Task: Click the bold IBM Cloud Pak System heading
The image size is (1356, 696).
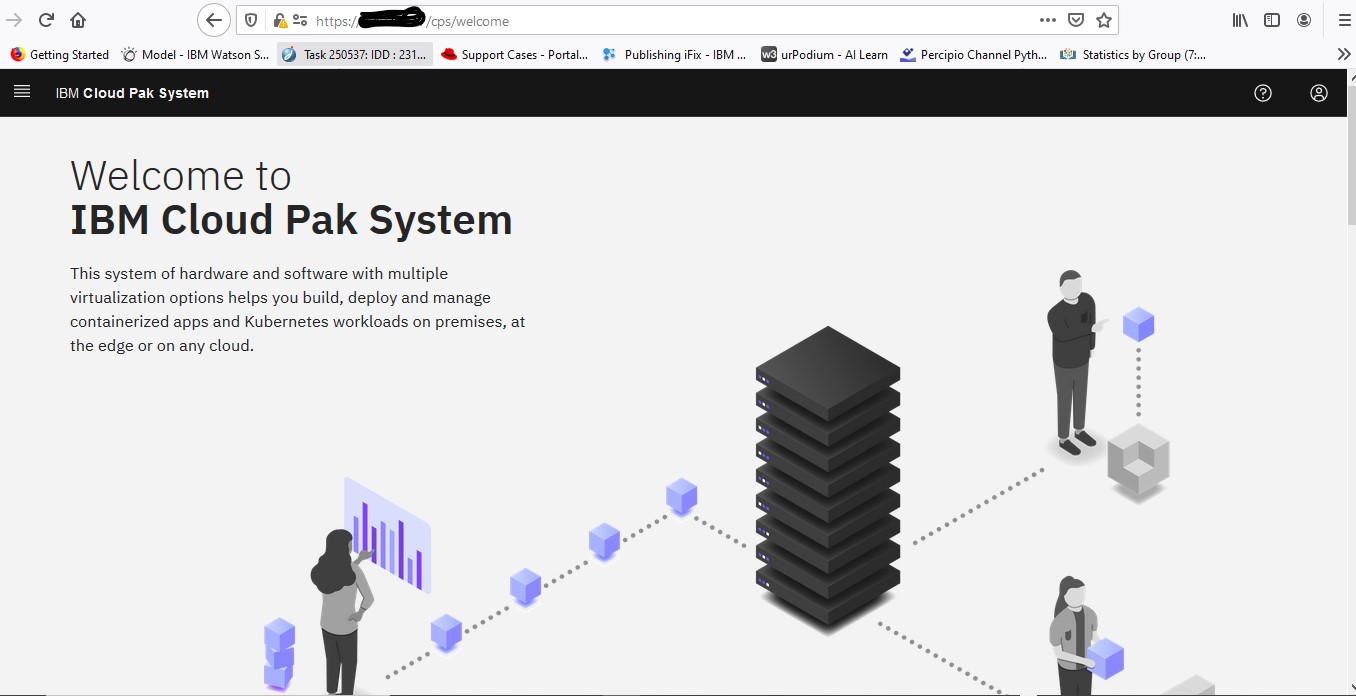Action: [x=291, y=220]
